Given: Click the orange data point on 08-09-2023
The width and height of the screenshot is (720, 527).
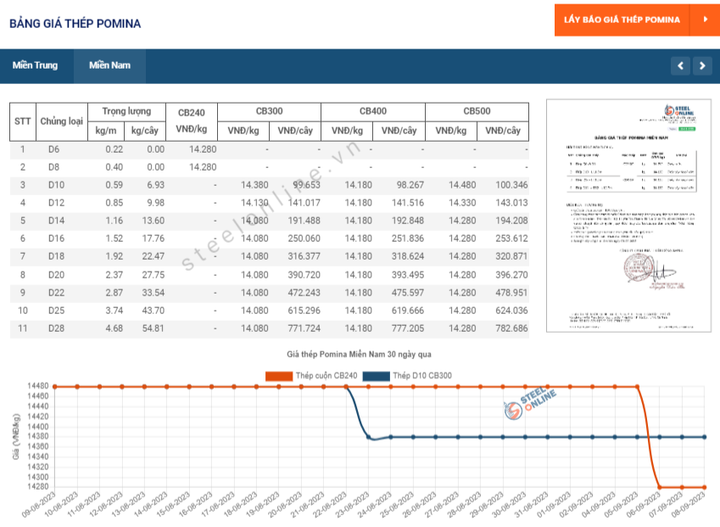Looking at the screenshot, I should 704,488.
